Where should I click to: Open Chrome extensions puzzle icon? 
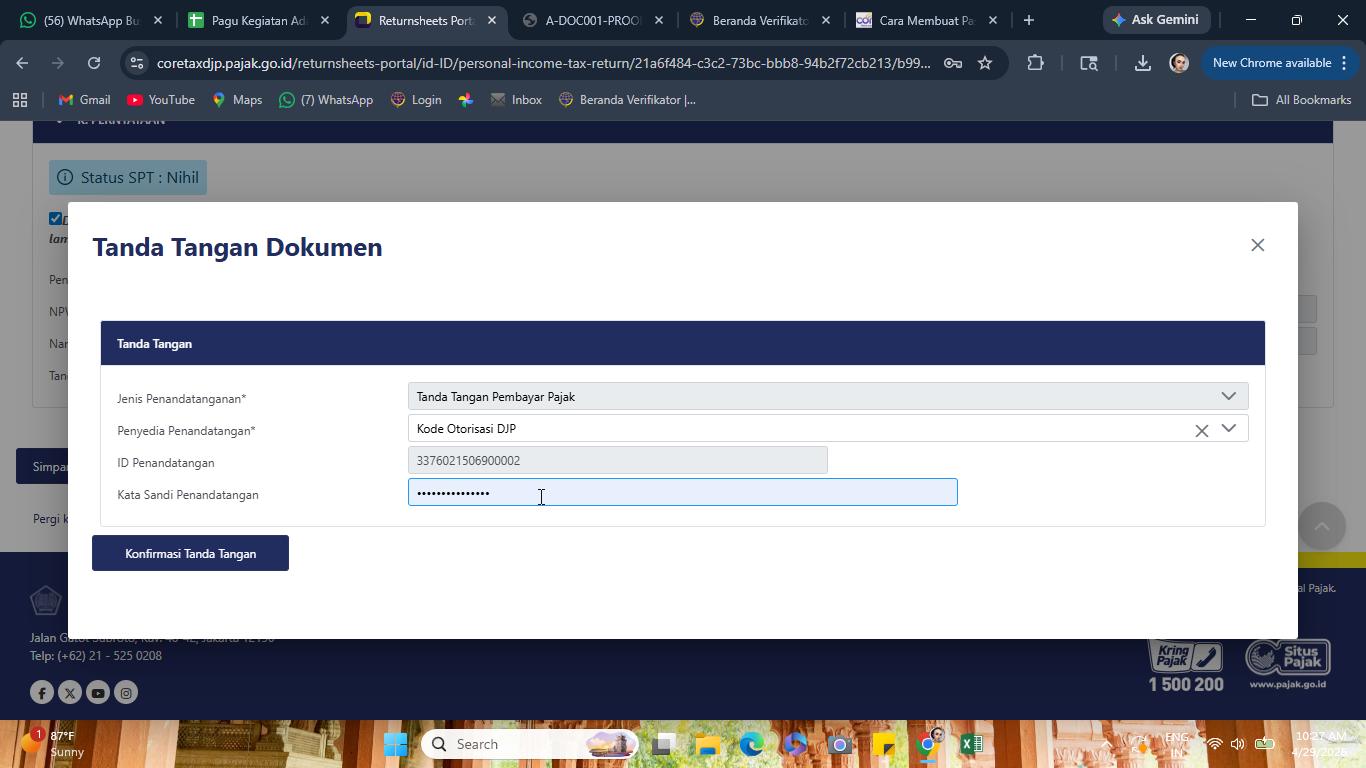[1035, 63]
